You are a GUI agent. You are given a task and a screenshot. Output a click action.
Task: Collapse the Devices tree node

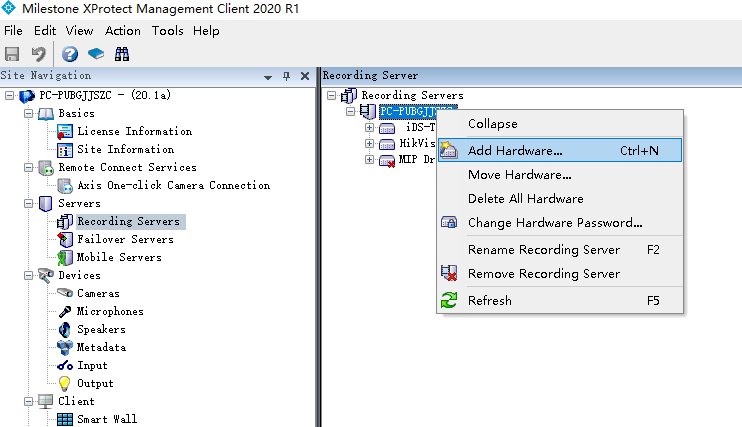(28, 275)
